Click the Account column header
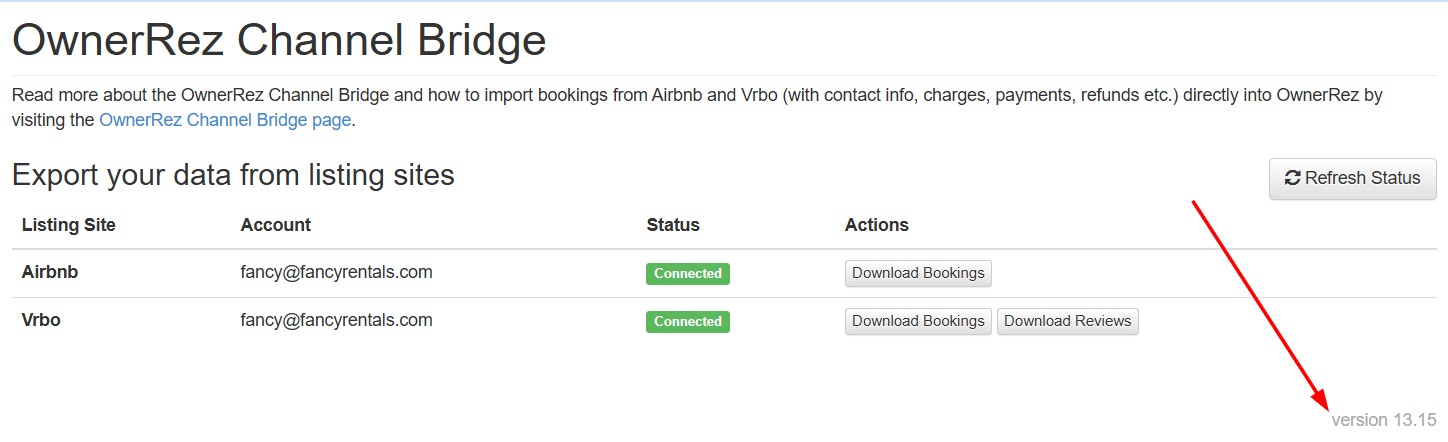Image resolution: width=1448 pixels, height=442 pixels. tap(275, 225)
